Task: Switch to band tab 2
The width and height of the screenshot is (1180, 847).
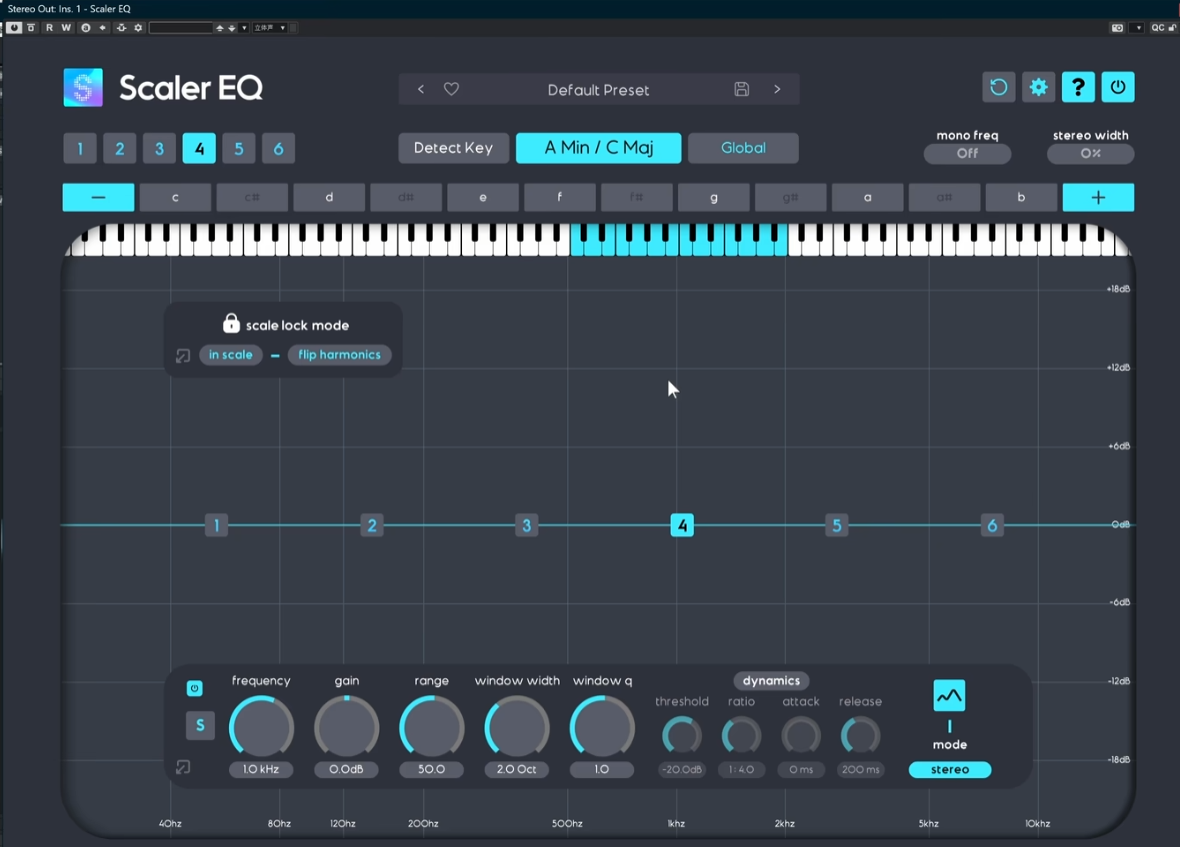Action: point(120,148)
